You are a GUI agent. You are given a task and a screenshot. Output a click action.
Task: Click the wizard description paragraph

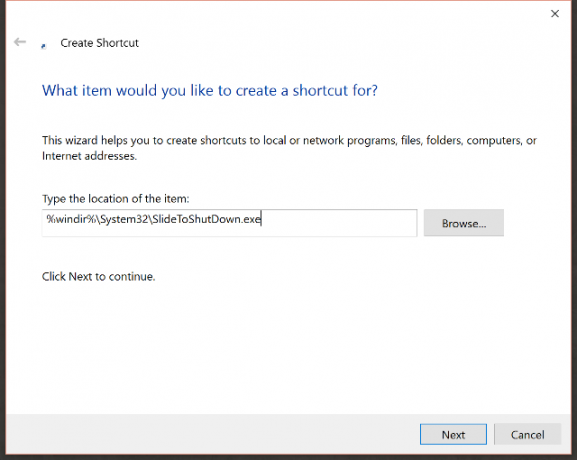[x=289, y=148]
